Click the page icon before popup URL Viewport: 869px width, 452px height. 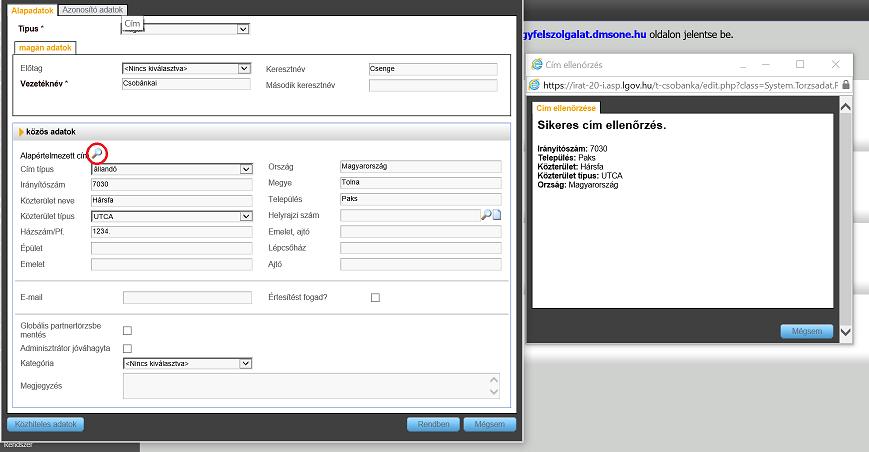click(x=534, y=85)
